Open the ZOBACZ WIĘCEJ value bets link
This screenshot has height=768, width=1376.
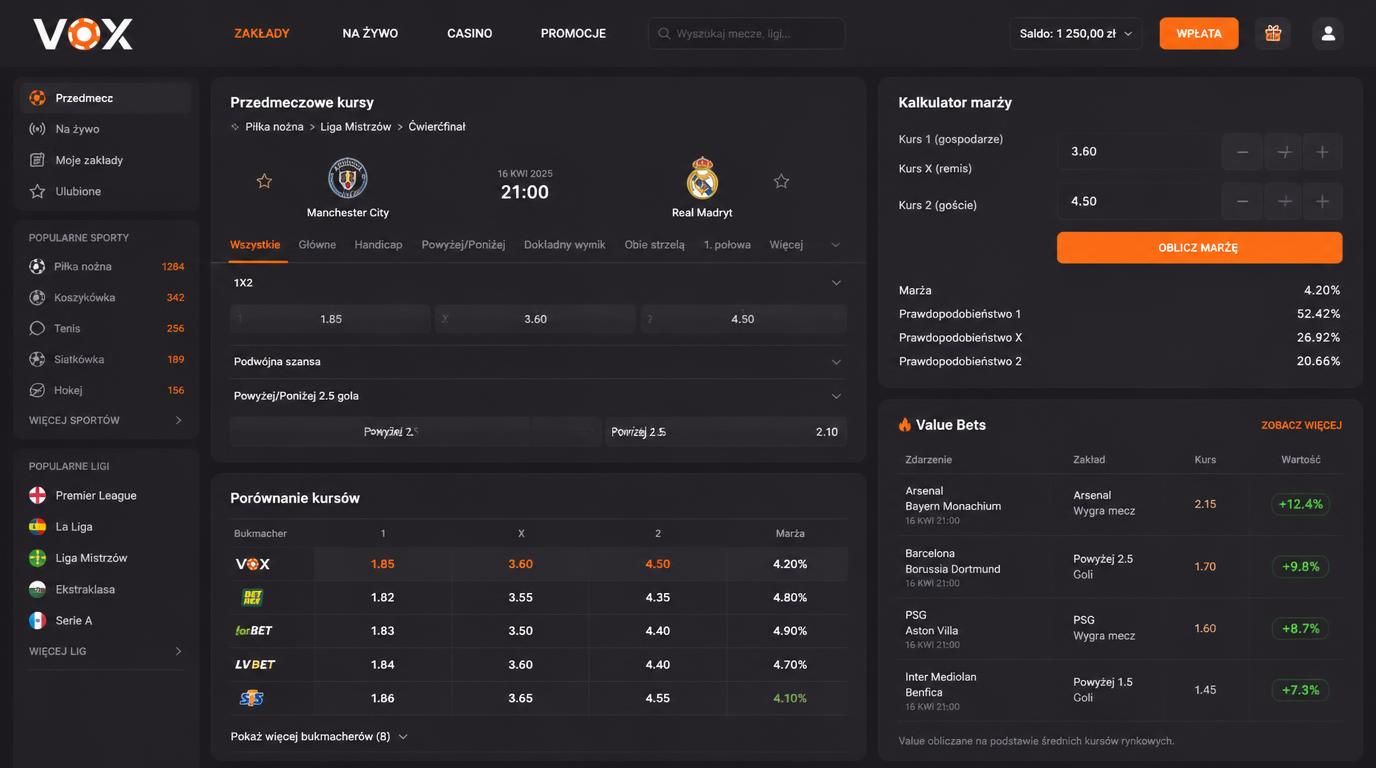pos(1301,425)
